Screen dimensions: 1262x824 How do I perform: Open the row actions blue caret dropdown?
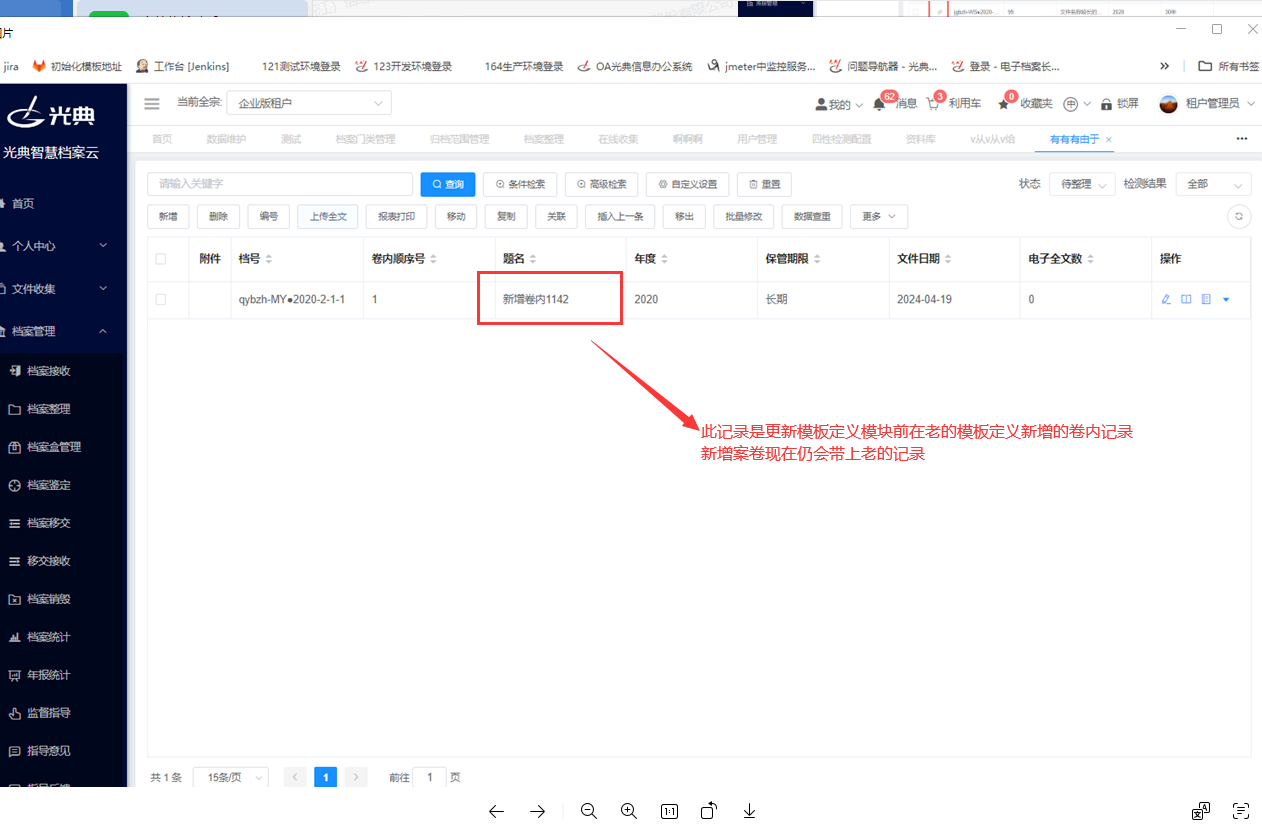[x=1226, y=299]
